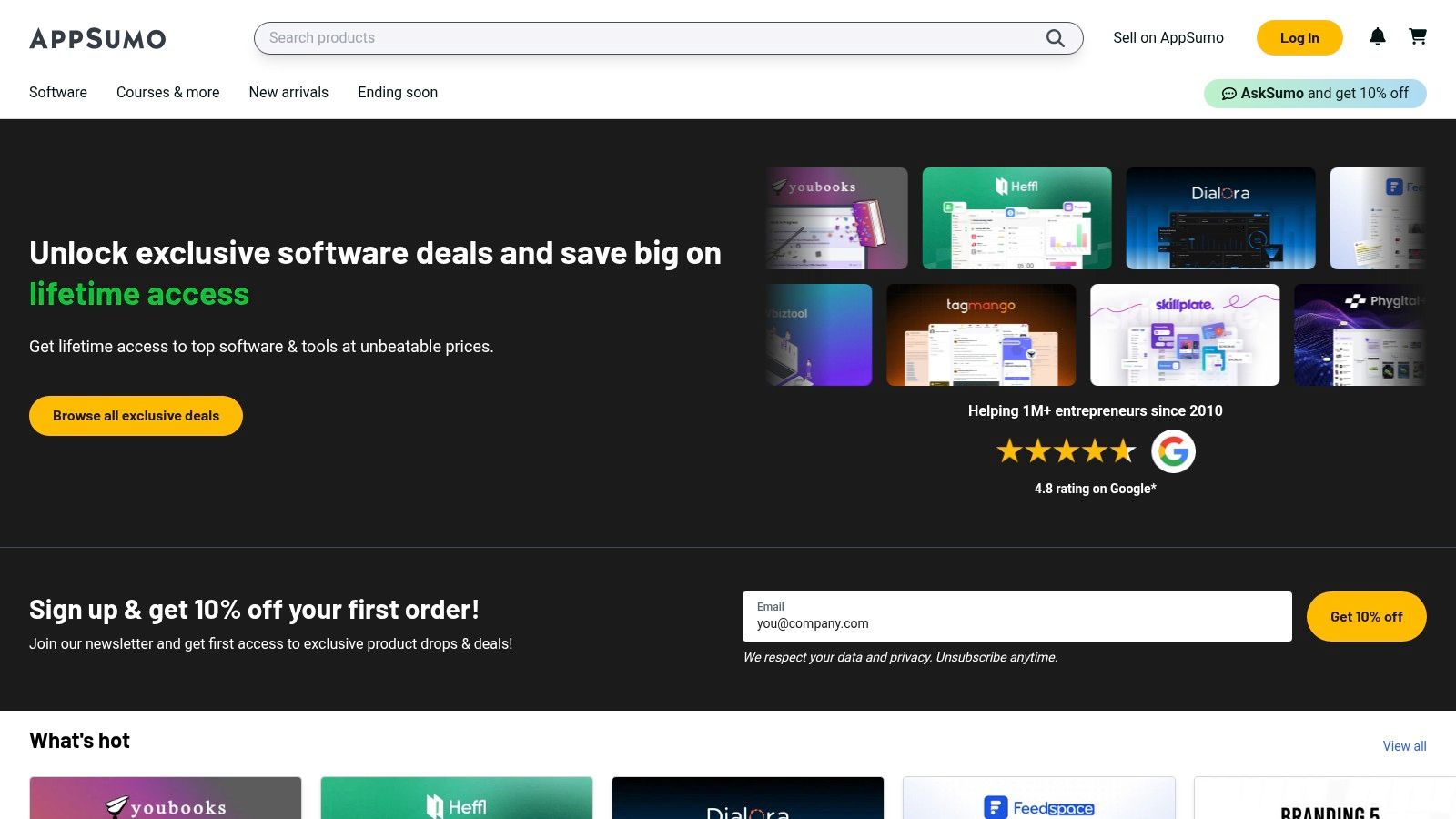Go to New arrivals
Viewport: 1456px width, 819px height.
point(288,92)
